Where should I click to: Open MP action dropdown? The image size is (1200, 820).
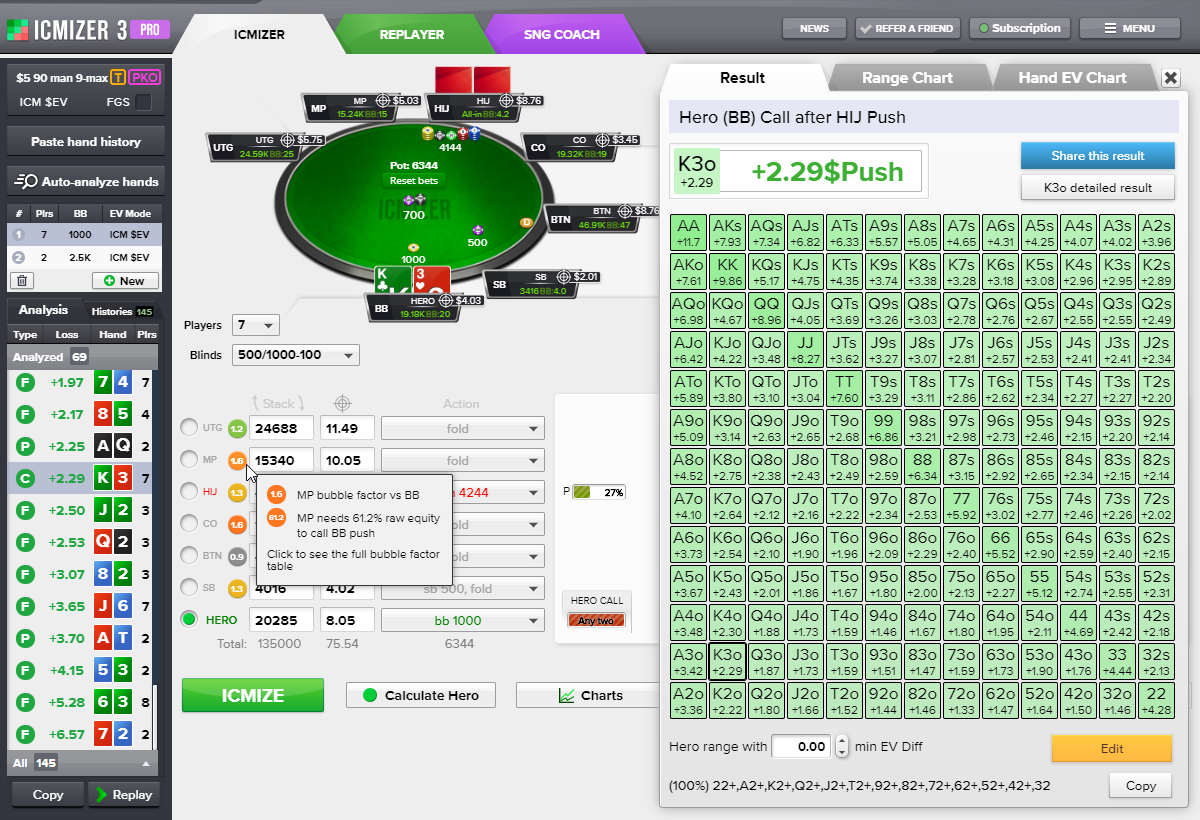(x=463, y=461)
